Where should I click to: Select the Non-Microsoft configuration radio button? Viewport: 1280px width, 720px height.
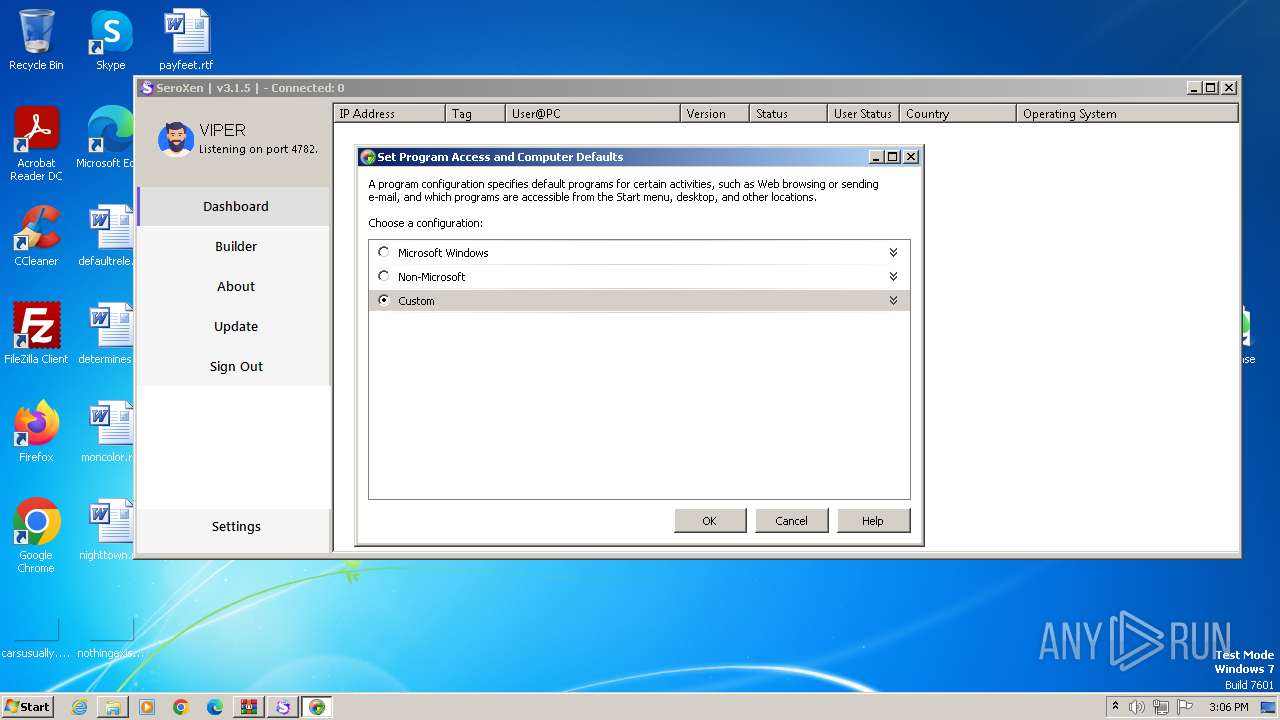384,277
